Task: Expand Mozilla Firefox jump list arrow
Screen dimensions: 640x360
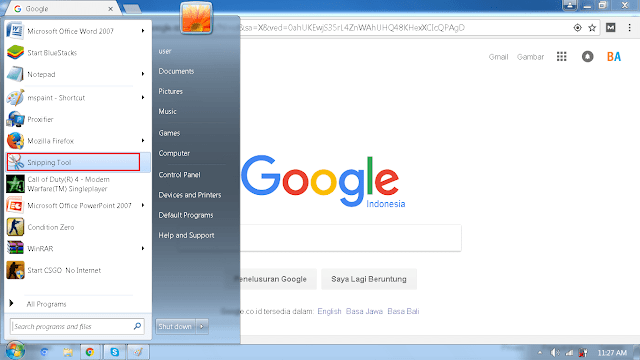Action: coord(143,141)
